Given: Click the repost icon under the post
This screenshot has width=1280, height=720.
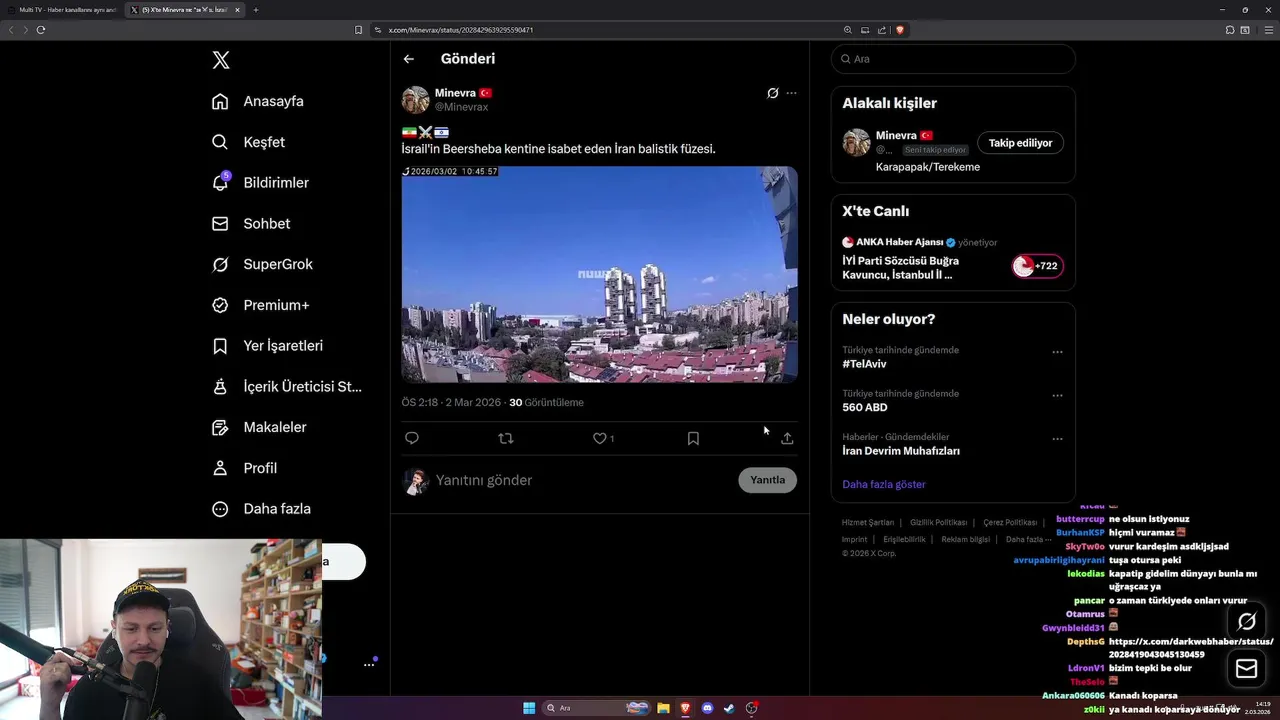Looking at the screenshot, I should point(506,438).
